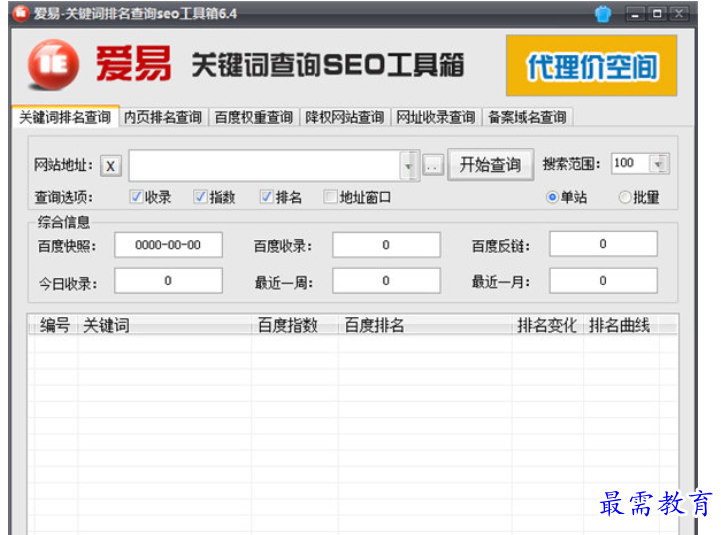Screen dimensions: 721x535
Task: Click the 百度快照 date field
Action: [x=168, y=245]
